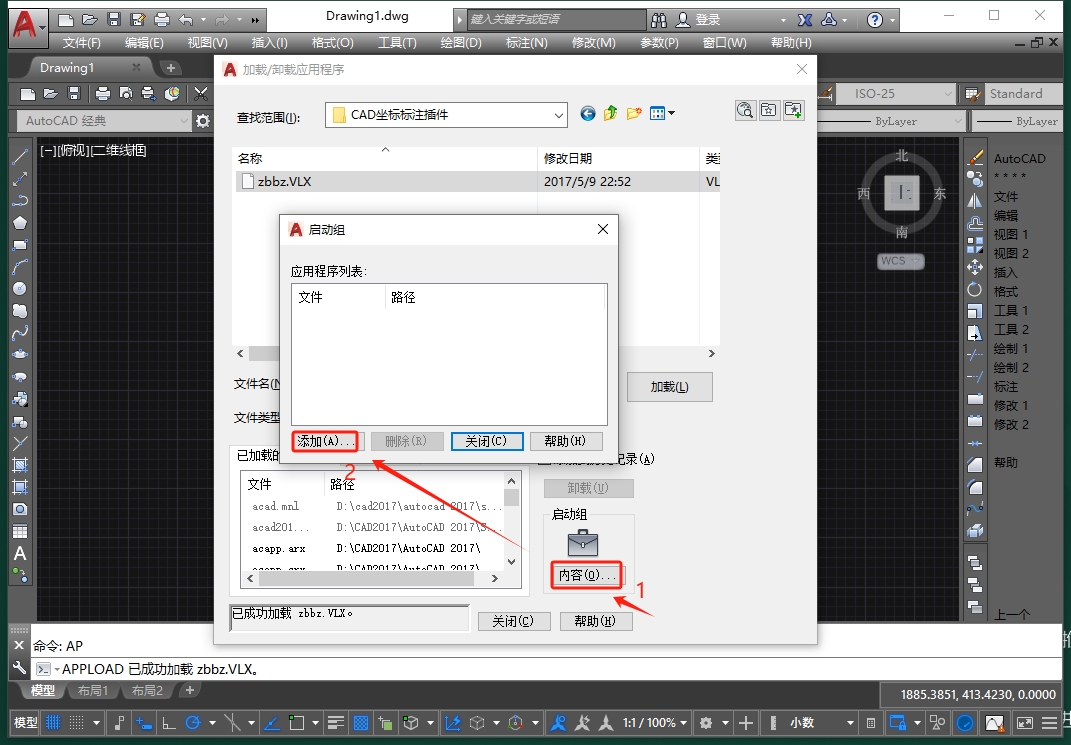Click the Find File magnifier icon in dialog
Image resolution: width=1071 pixels, height=745 pixels.
[745, 110]
